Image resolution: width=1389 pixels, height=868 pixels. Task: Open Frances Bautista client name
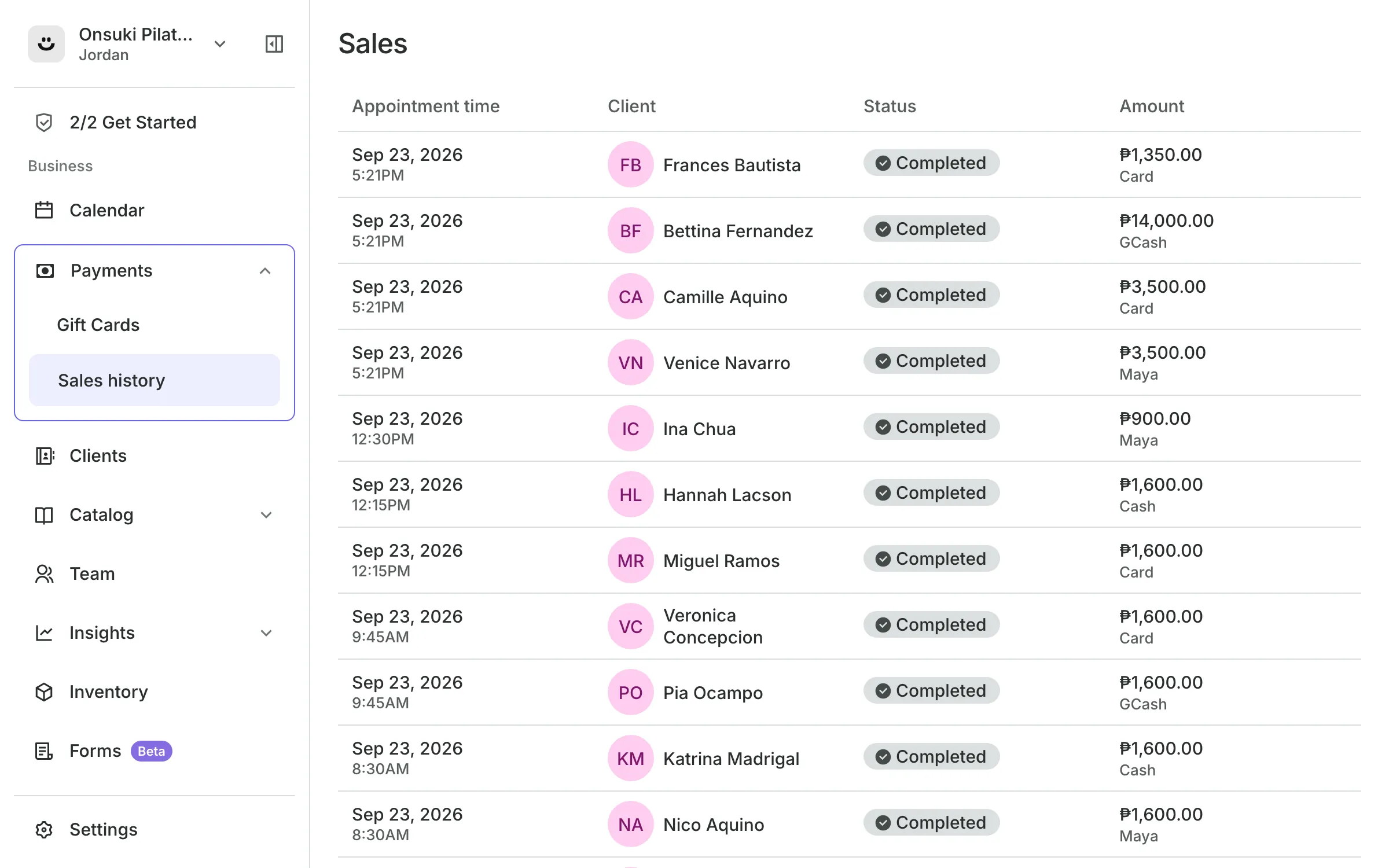(x=732, y=165)
